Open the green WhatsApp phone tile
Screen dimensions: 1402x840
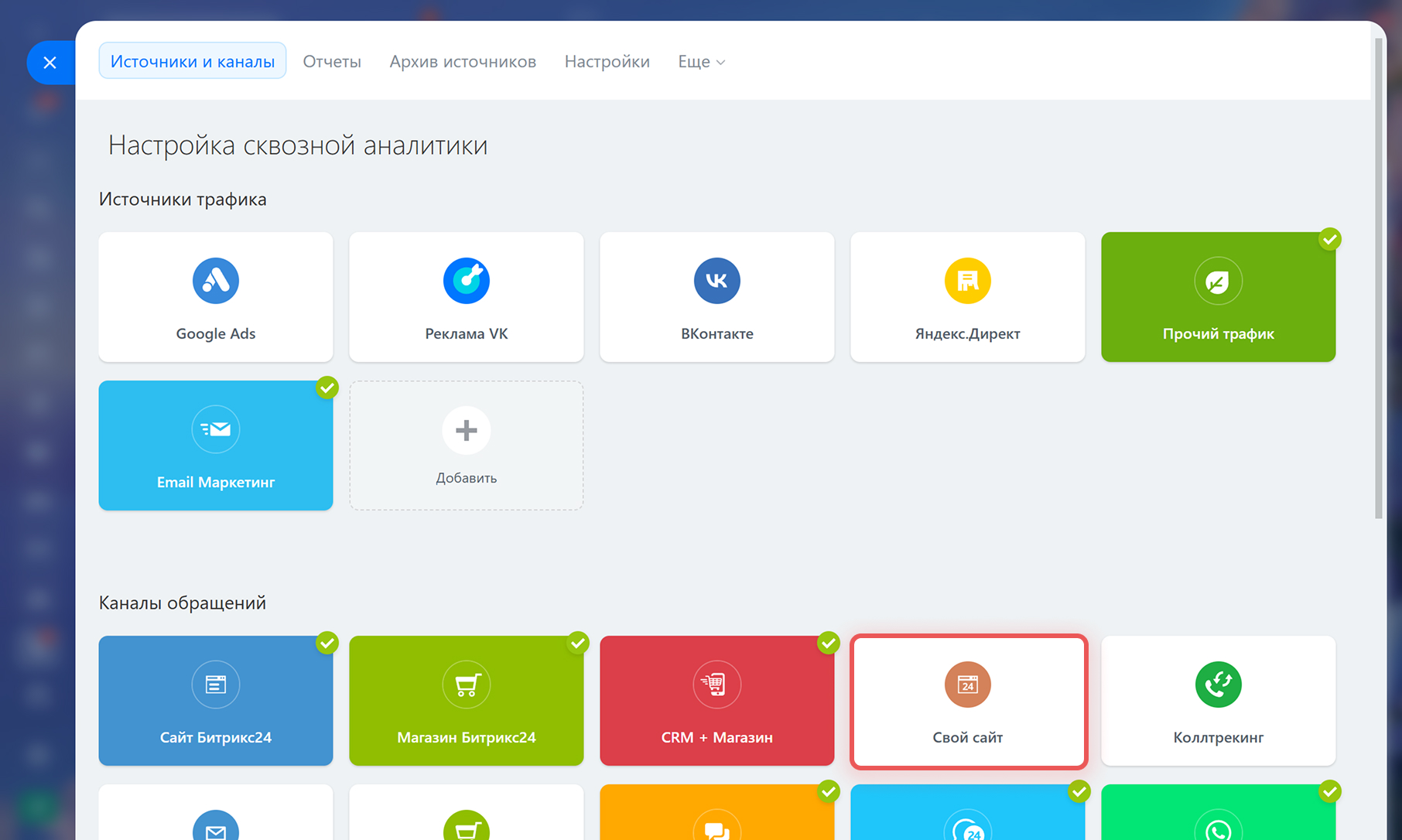(1219, 812)
